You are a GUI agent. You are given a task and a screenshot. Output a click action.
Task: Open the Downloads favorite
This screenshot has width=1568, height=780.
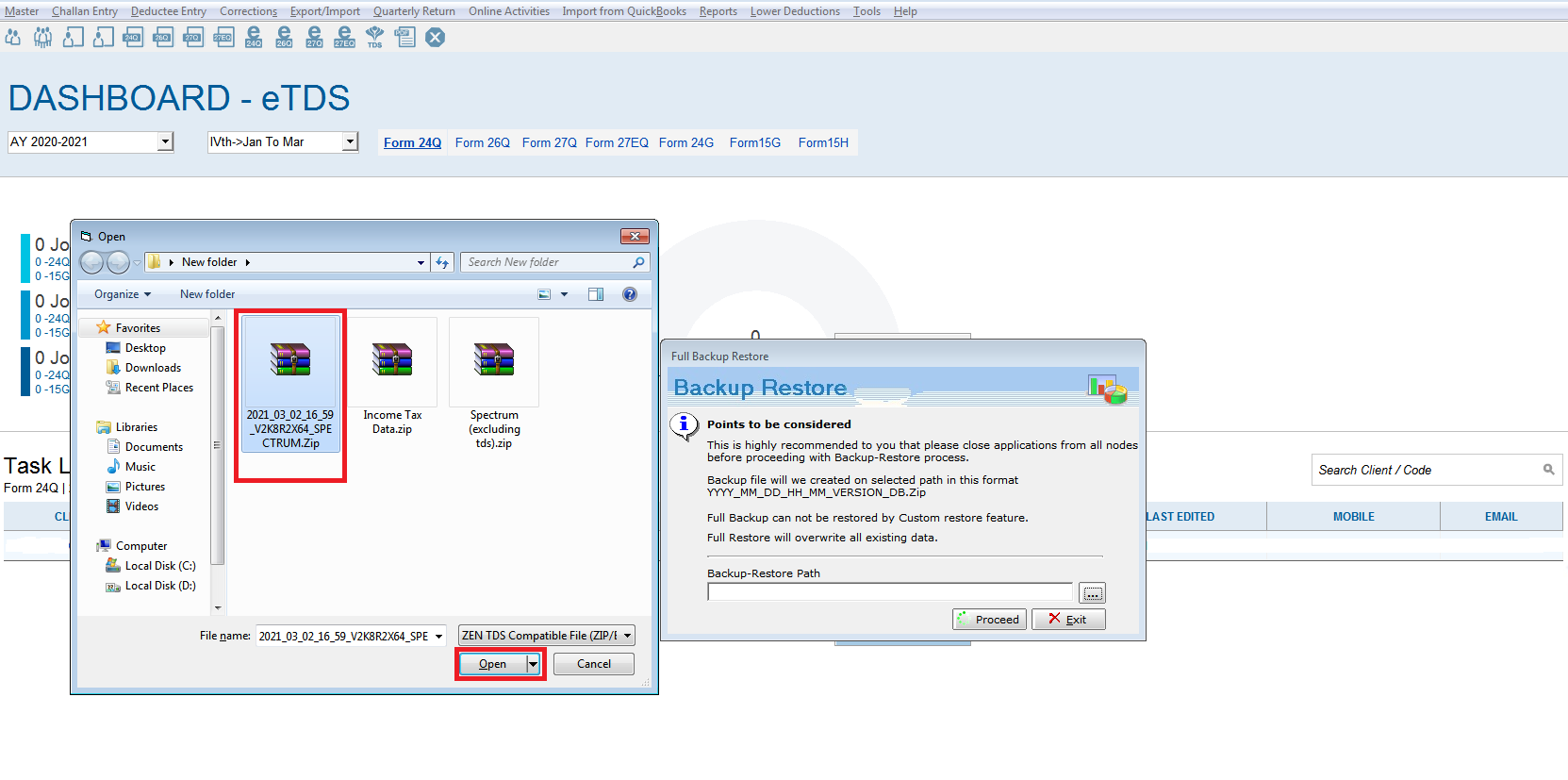(143, 368)
